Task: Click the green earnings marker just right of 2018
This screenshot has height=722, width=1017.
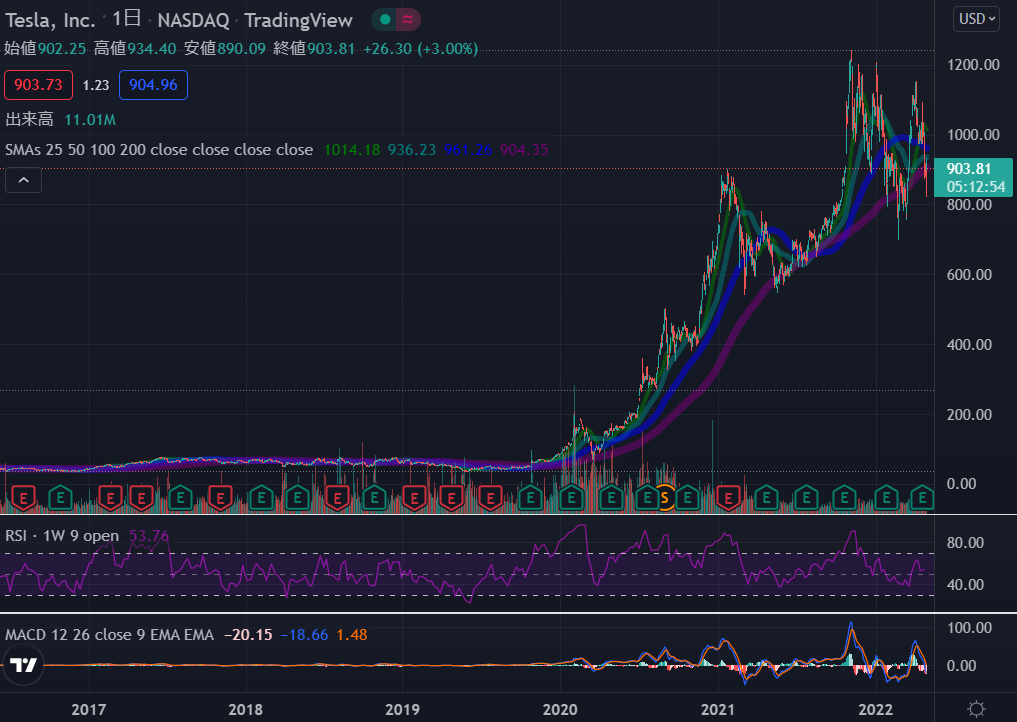Action: (x=261, y=498)
